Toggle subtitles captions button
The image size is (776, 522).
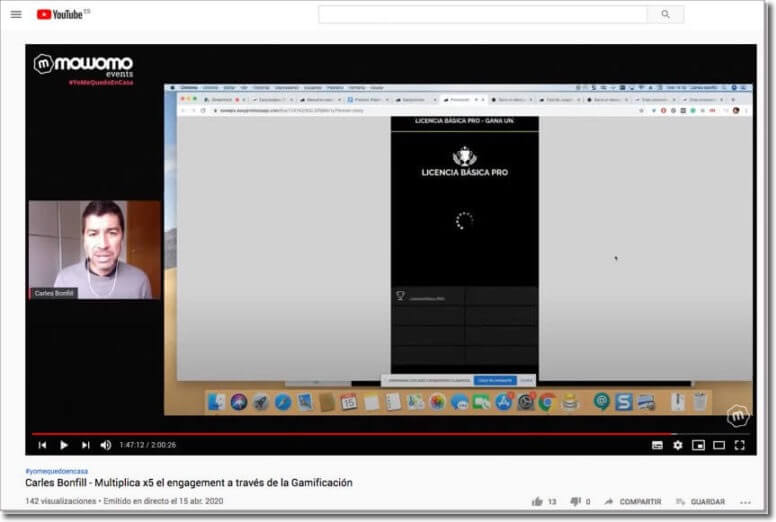click(657, 445)
